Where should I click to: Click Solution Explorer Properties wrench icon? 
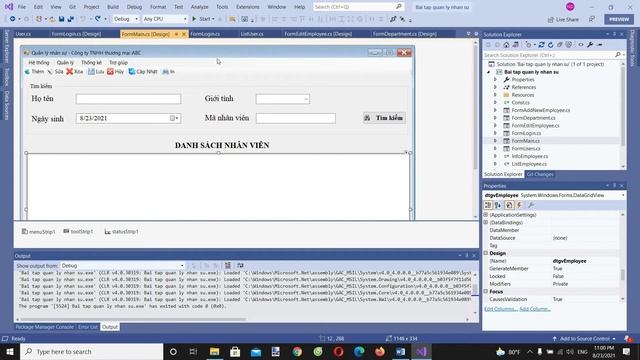(590, 45)
